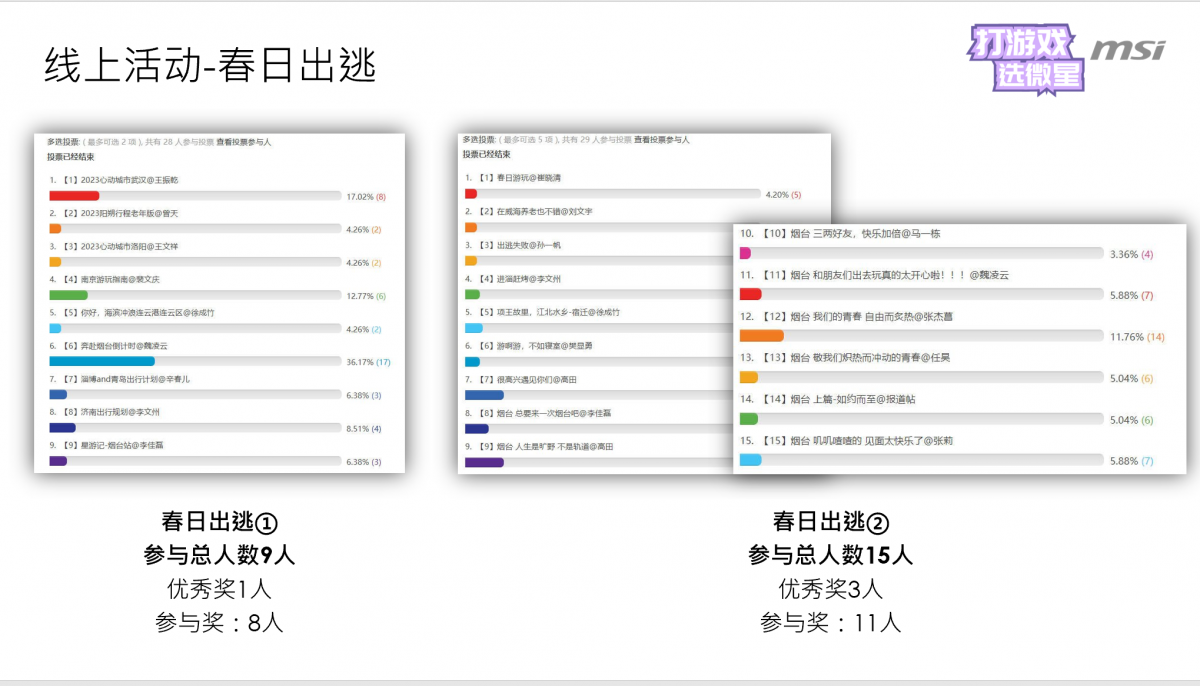Click the pink bar for entry 10
Screen dimensions: 1200x686
(746, 253)
